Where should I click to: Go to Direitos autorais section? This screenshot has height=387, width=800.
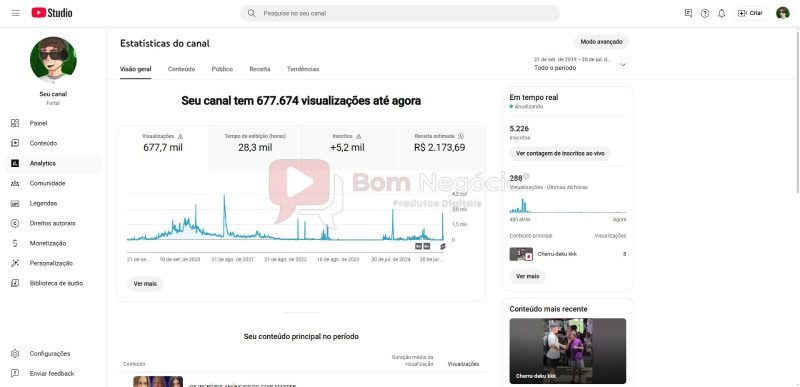53,223
